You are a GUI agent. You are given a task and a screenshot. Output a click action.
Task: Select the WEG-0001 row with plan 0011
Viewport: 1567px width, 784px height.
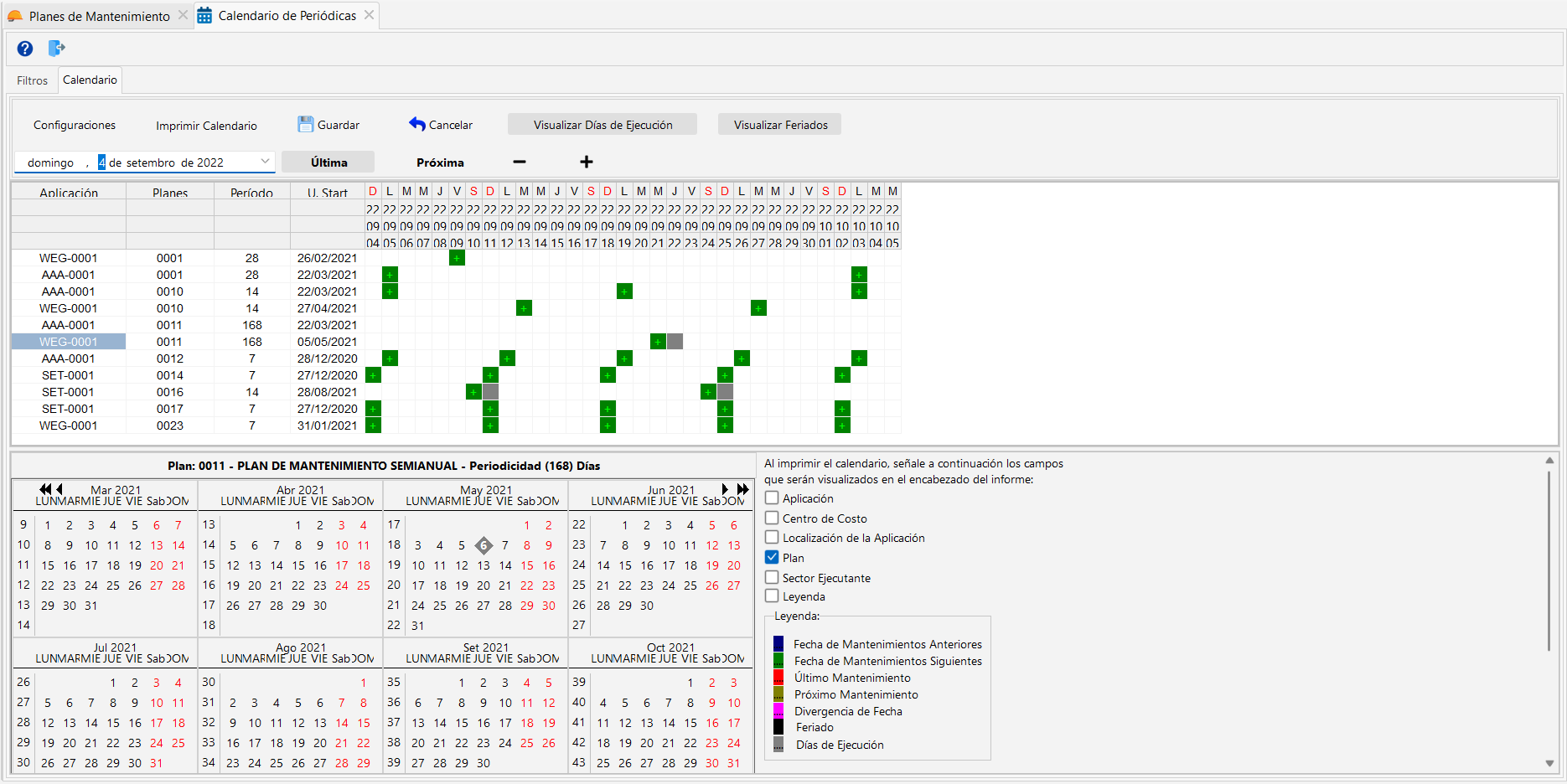click(69, 342)
